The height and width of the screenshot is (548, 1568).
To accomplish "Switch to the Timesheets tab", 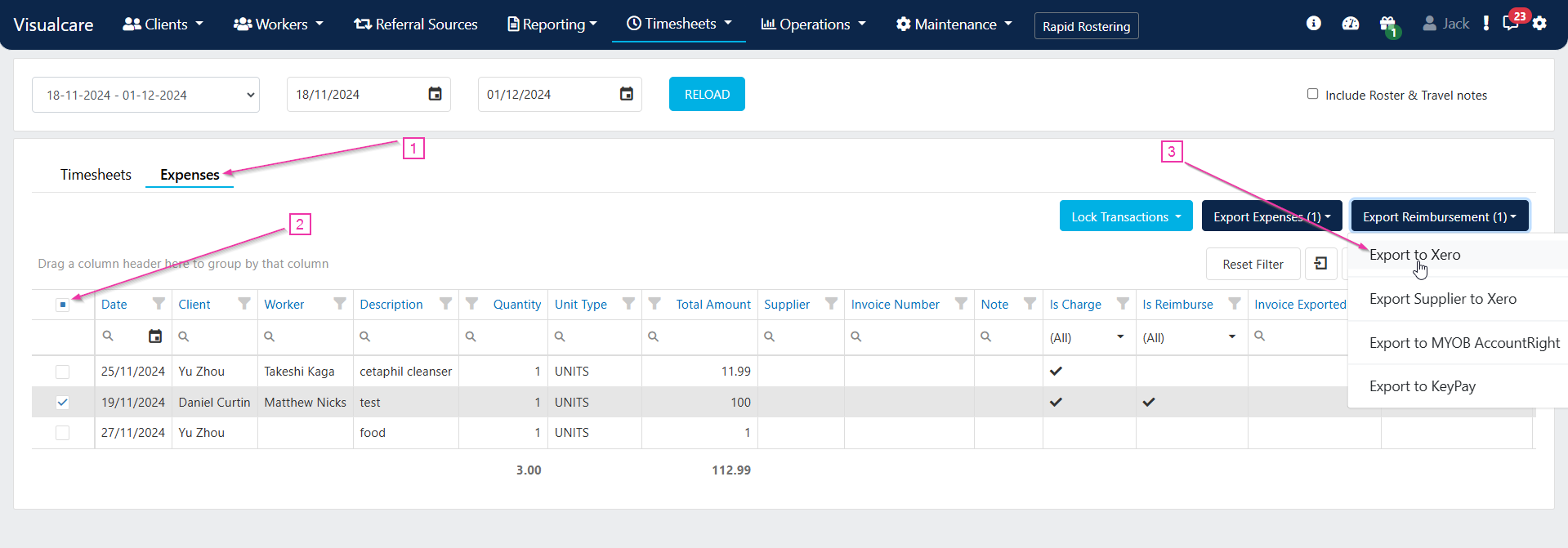I will (x=96, y=175).
